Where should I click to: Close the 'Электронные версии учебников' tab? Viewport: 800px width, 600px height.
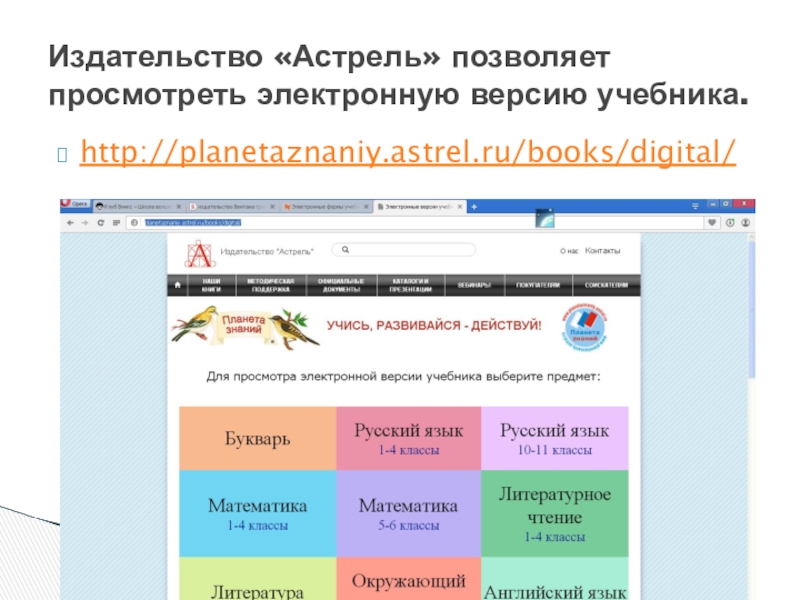(x=460, y=207)
